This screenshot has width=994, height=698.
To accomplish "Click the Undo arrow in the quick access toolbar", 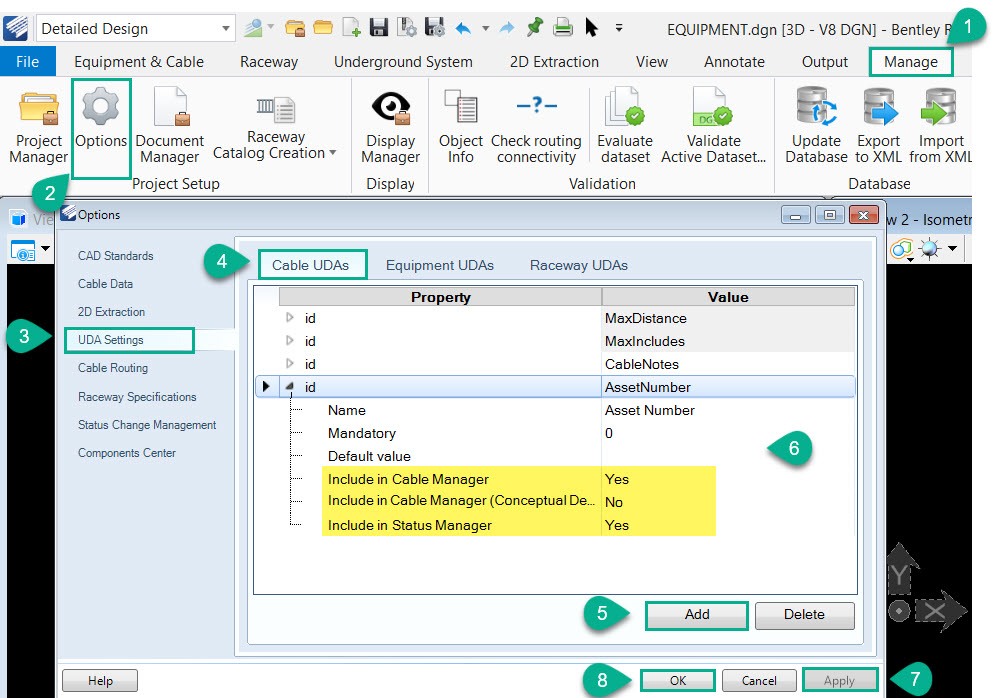I will click(x=463, y=28).
